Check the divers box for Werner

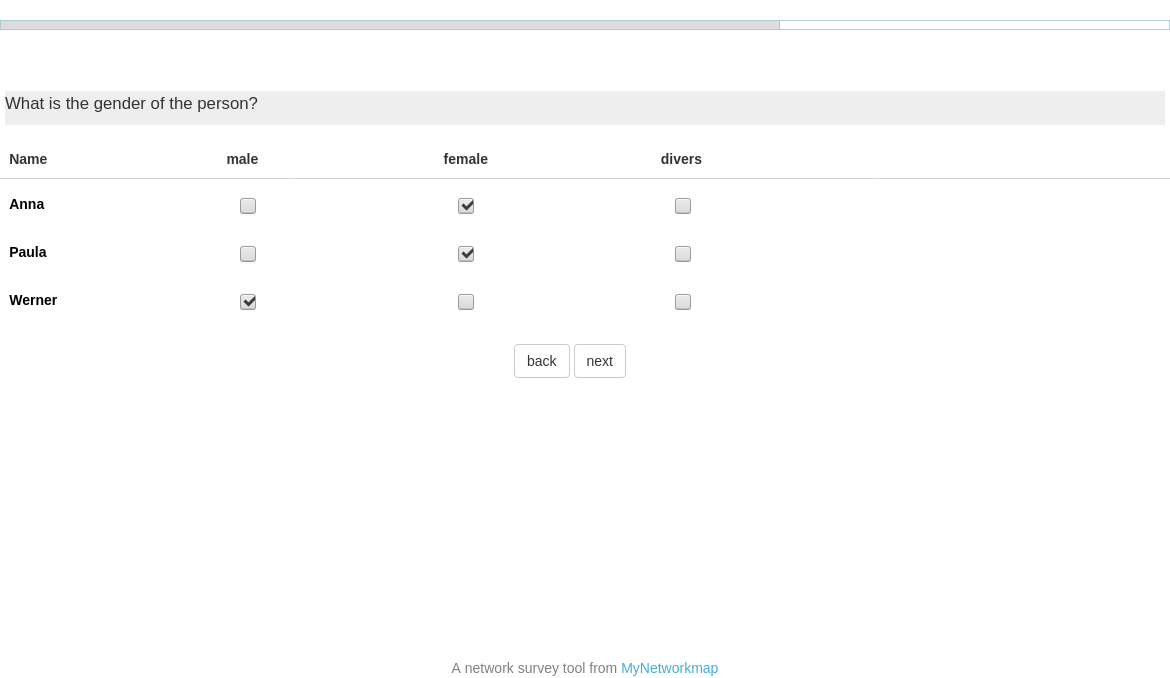click(x=683, y=302)
